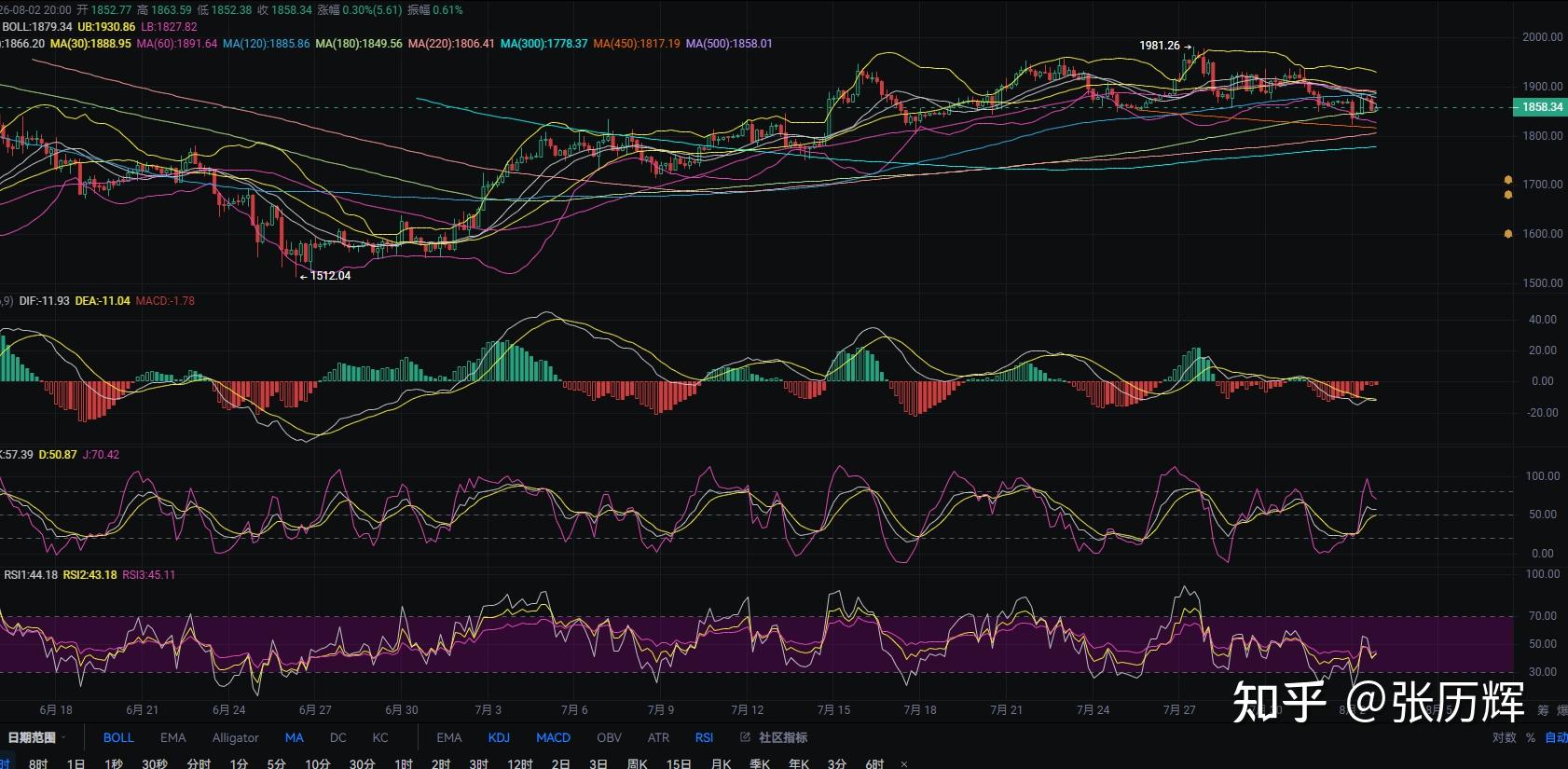The height and width of the screenshot is (769, 1568).
Task: Select the 季K quarterly chart
Action: 761,763
